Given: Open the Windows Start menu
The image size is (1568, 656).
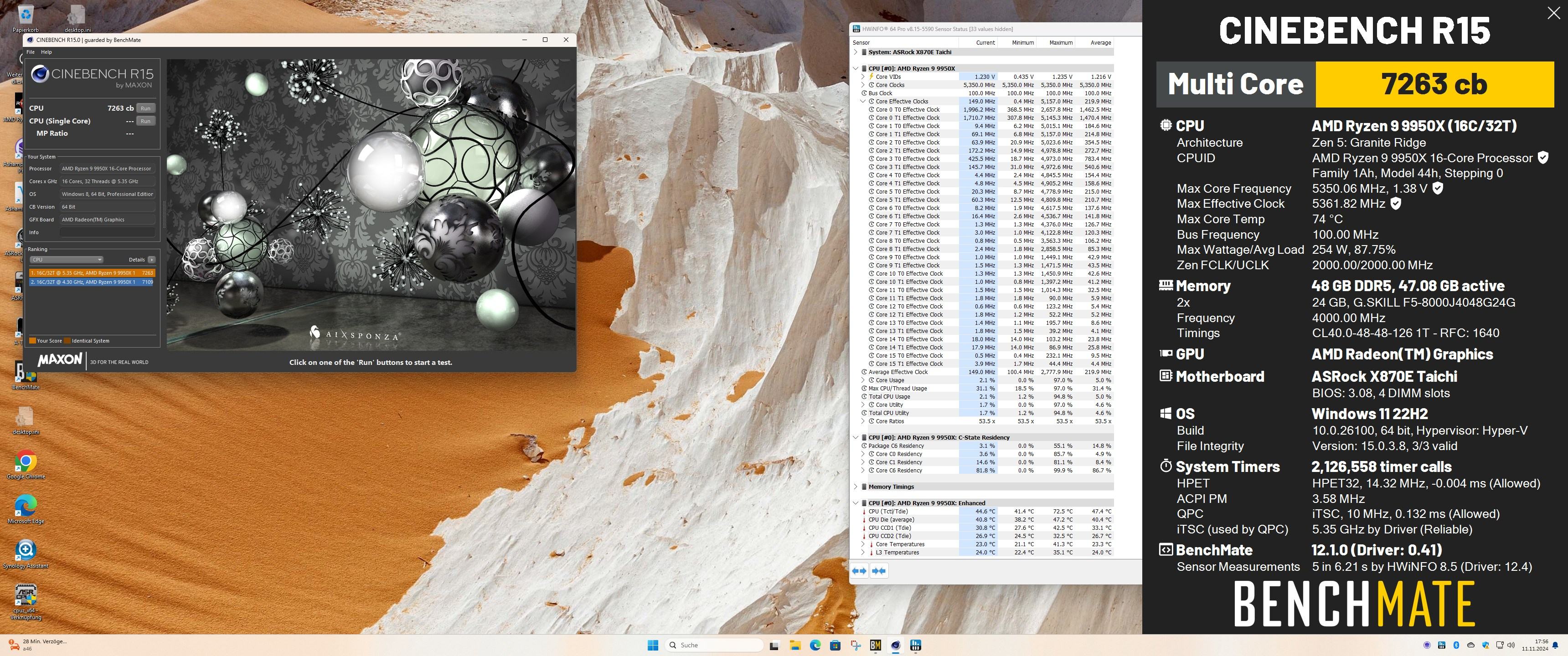Looking at the screenshot, I should pyautogui.click(x=653, y=645).
